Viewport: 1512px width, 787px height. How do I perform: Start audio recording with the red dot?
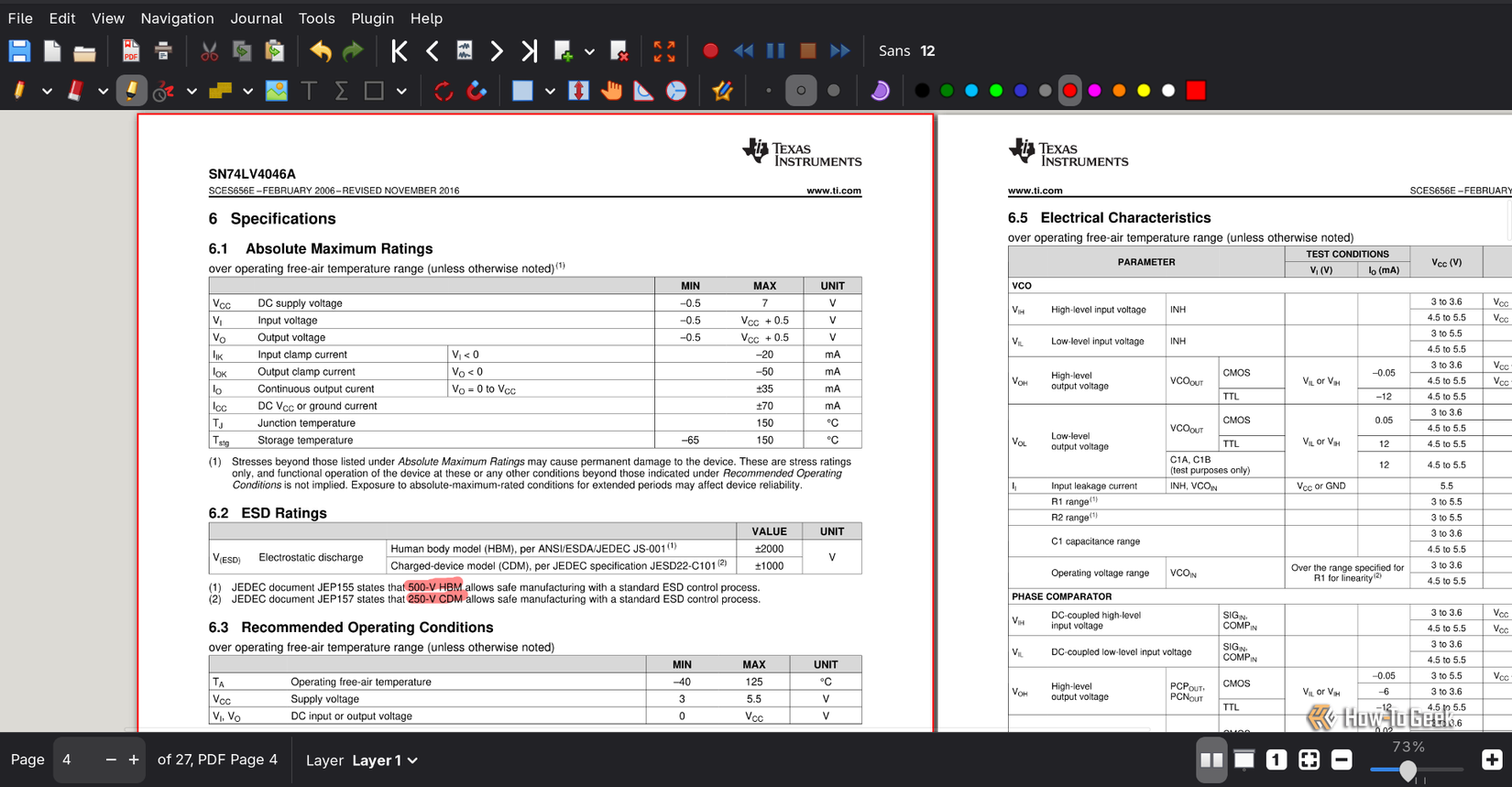[710, 51]
